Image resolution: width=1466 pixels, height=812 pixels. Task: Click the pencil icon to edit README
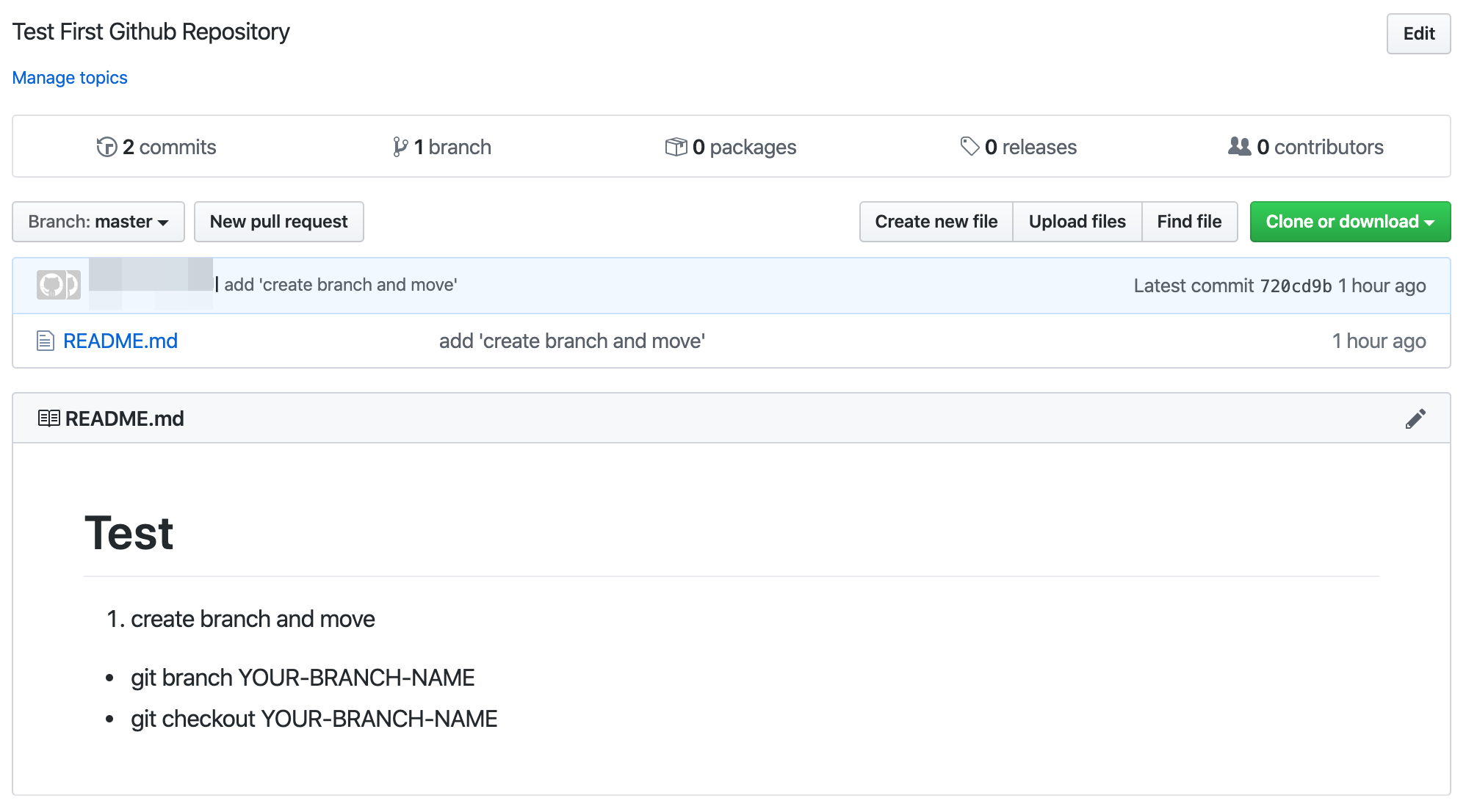1415,418
